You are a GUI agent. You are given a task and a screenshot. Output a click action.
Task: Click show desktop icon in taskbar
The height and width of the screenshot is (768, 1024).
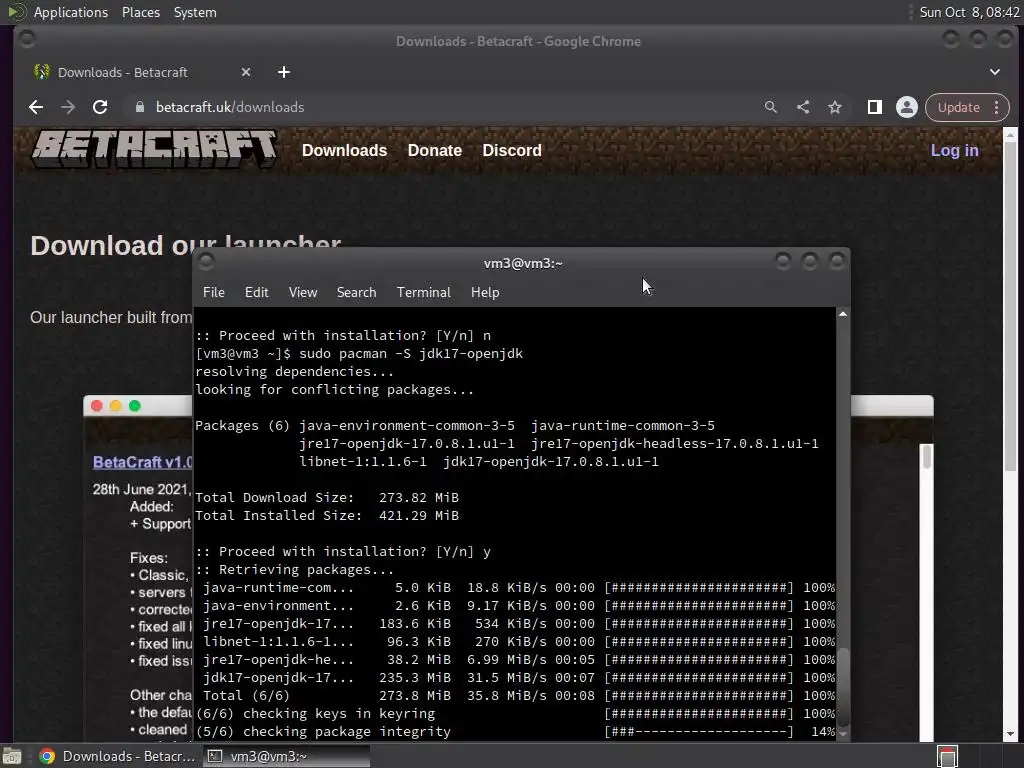[x=12, y=756]
